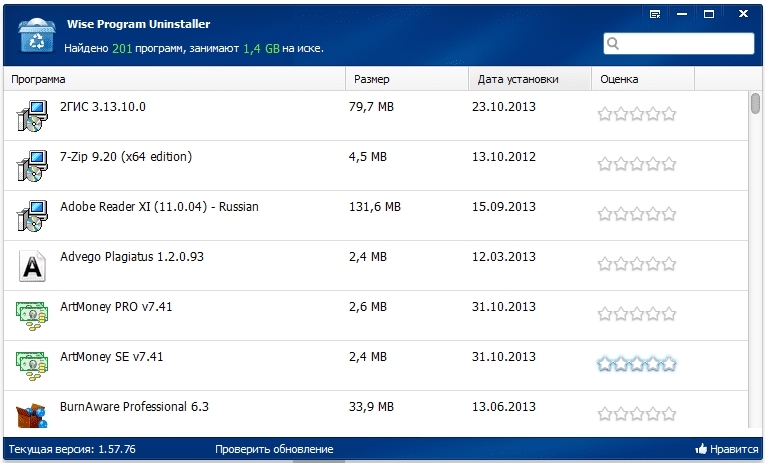Image resolution: width=765 pixels, height=463 pixels.
Task: Select ArtMoney SE v7.41 entry
Action: [x=112, y=357]
